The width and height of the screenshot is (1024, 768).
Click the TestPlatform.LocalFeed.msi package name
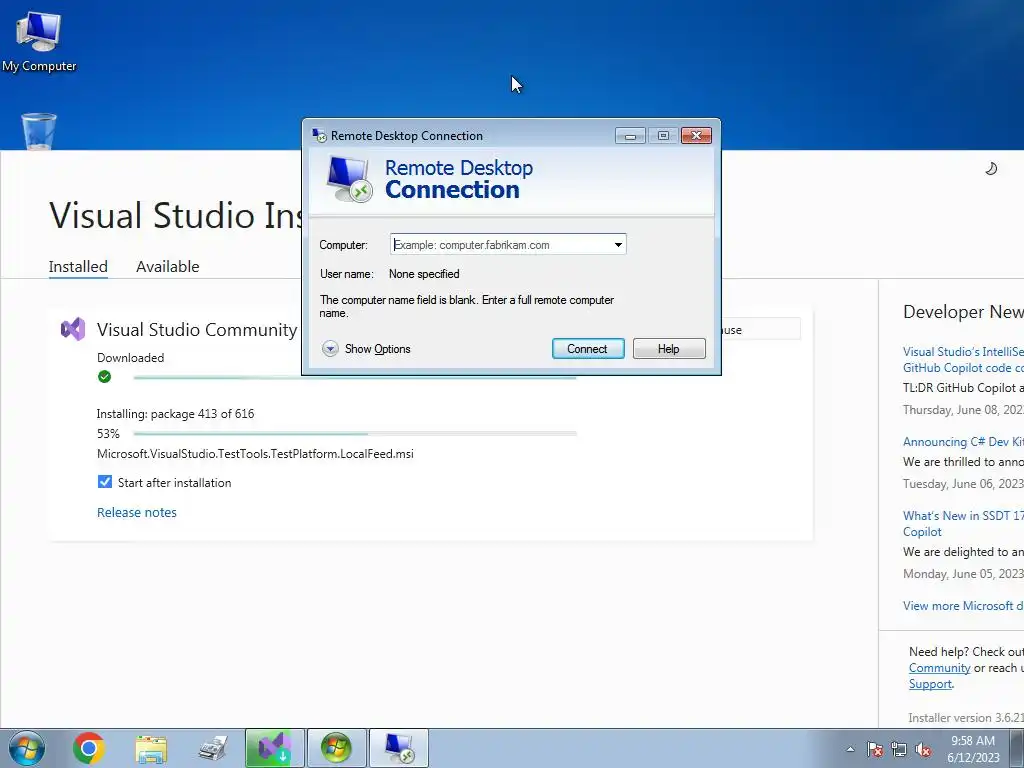click(x=255, y=454)
